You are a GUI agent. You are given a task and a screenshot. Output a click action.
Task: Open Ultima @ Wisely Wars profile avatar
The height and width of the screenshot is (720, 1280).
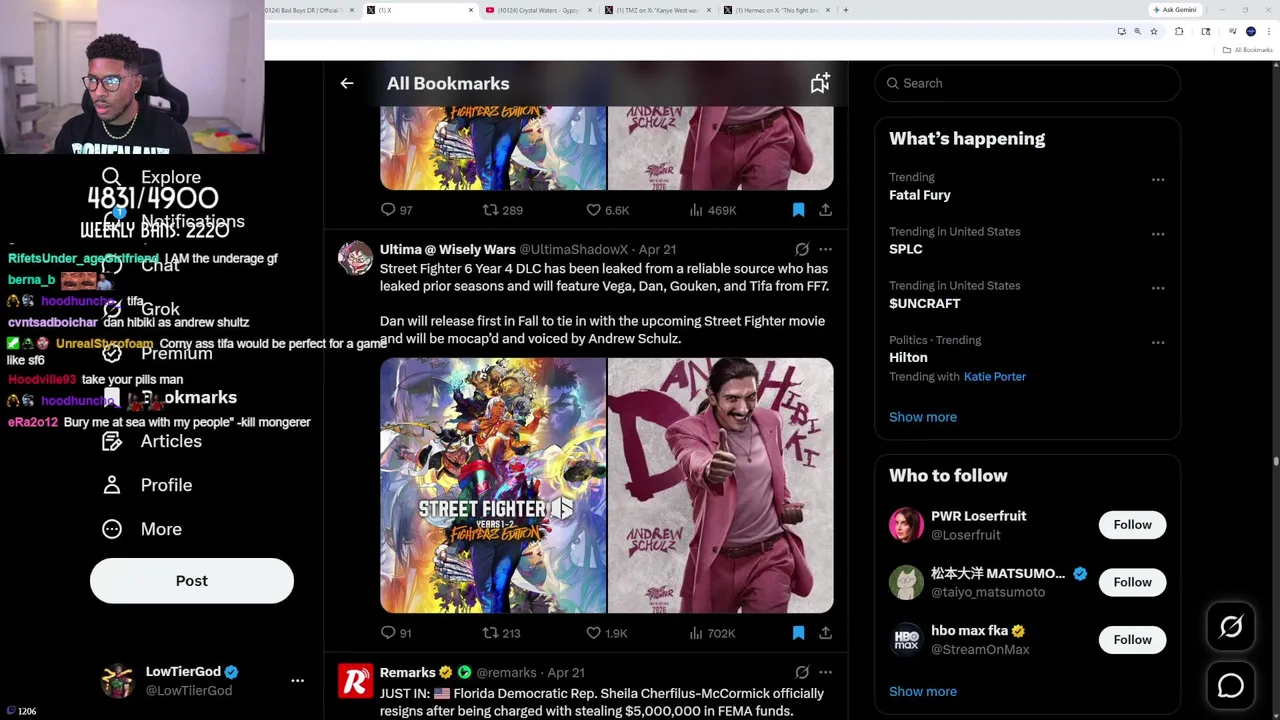point(355,258)
